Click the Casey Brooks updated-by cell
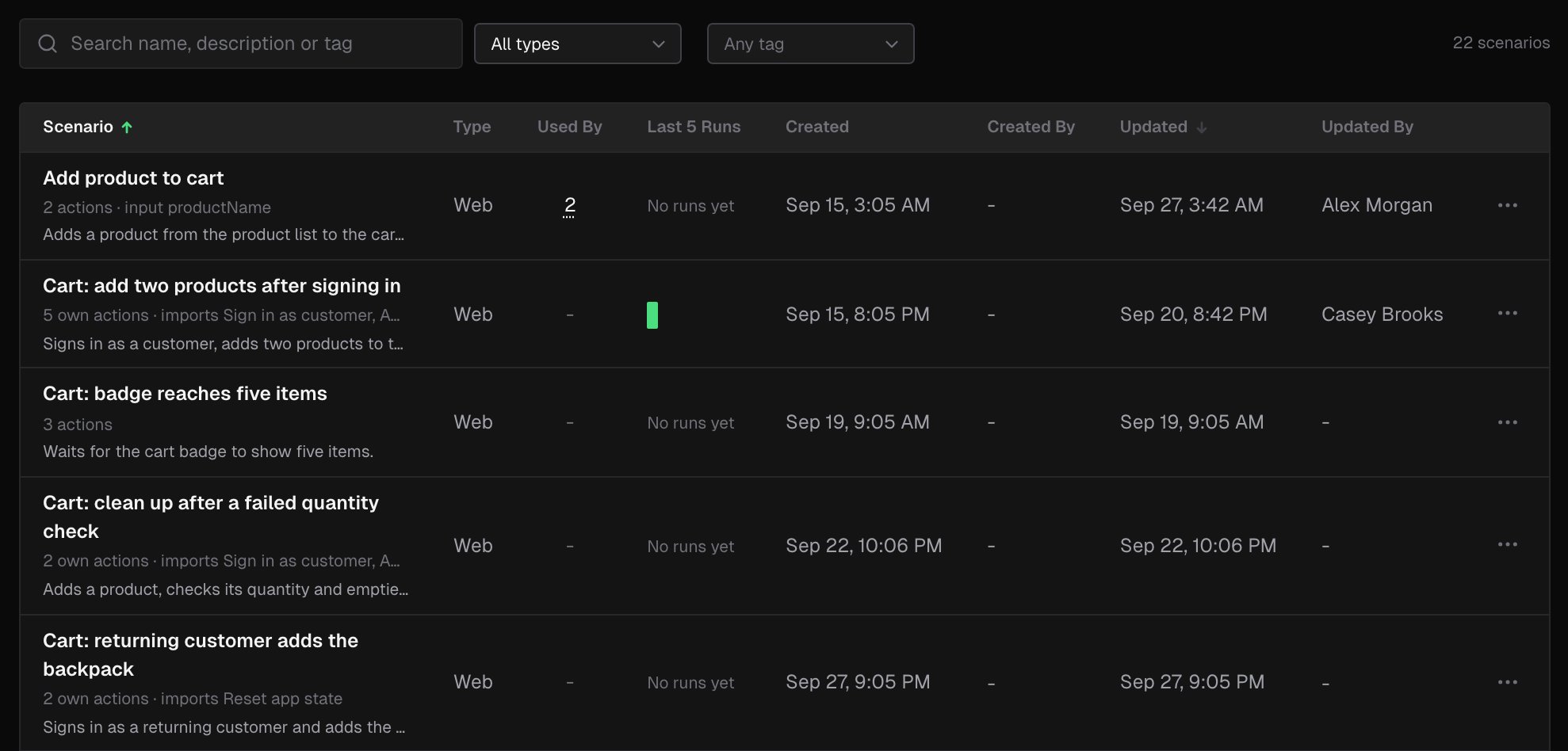The image size is (1568, 751). tap(1382, 315)
